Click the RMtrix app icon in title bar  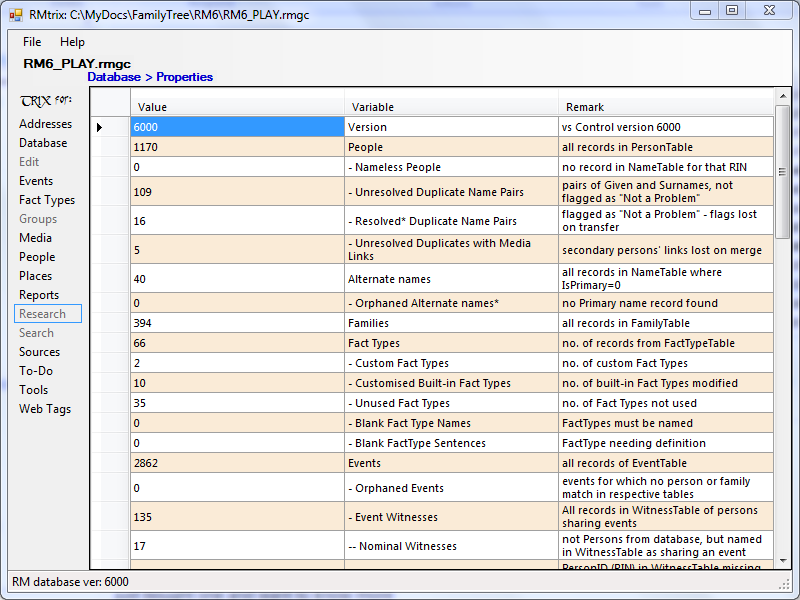[15, 15]
